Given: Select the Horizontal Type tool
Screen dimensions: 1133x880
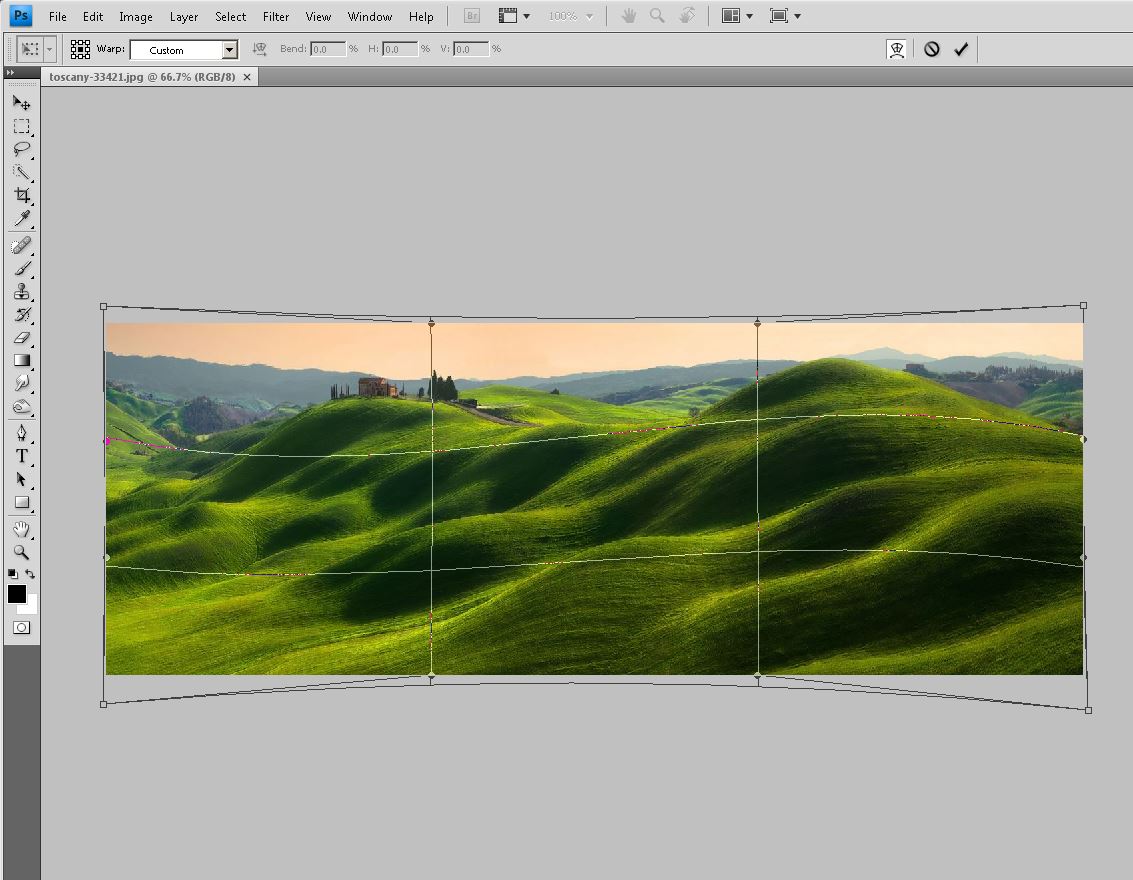Looking at the screenshot, I should tap(21, 456).
